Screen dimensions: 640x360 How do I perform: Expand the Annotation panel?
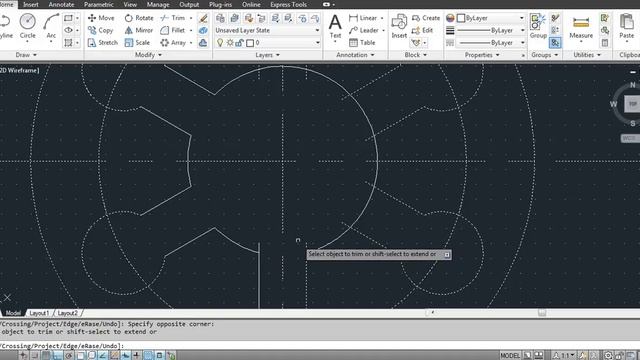[355, 55]
